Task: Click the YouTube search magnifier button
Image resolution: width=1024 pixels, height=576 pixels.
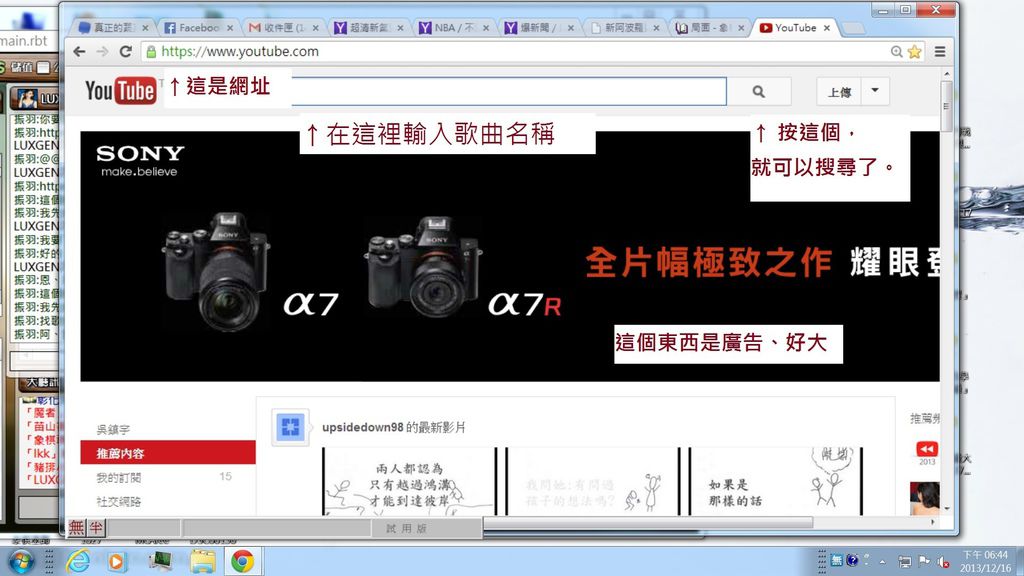Action: tap(759, 91)
